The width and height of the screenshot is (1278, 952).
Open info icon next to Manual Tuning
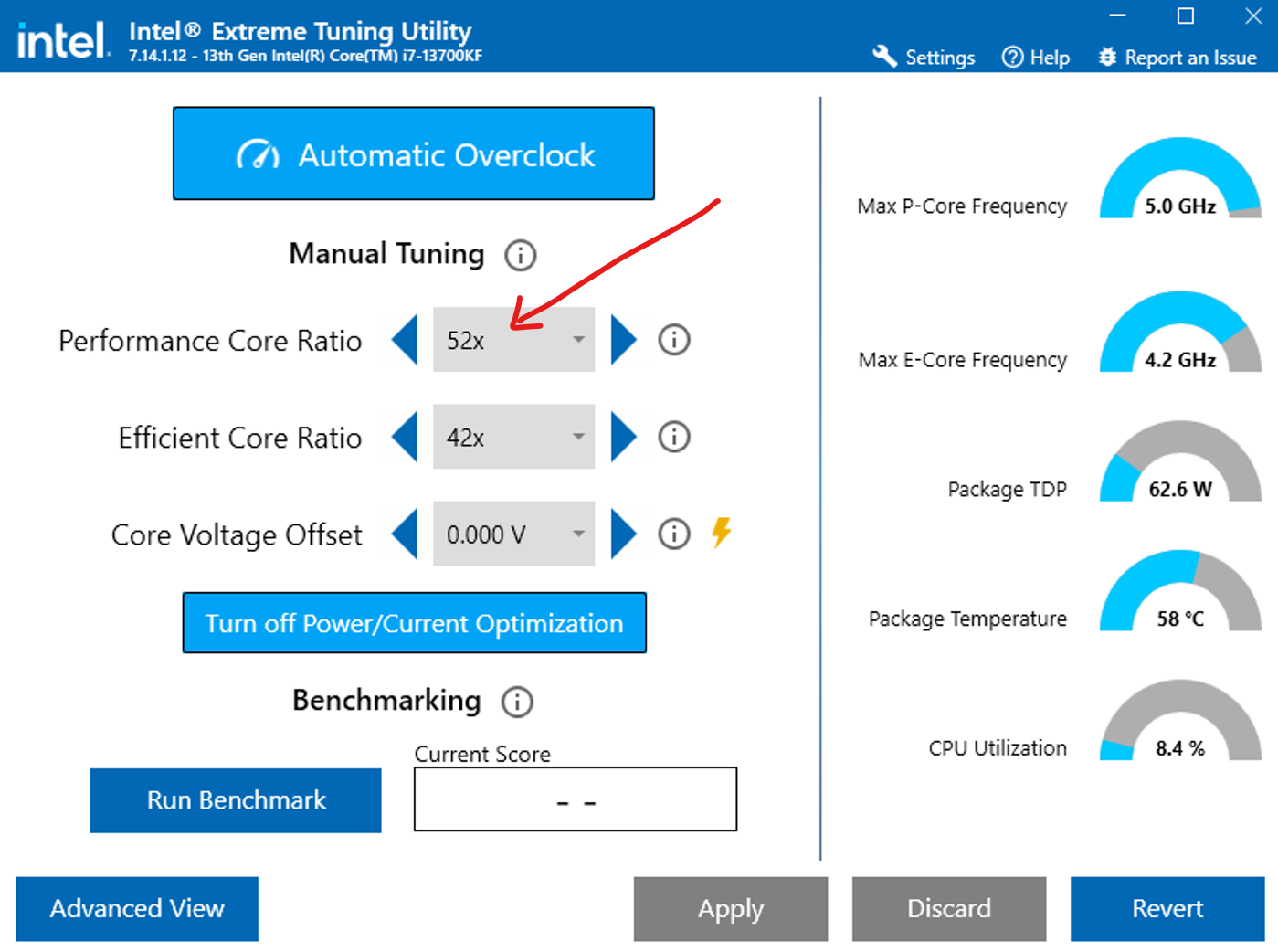coord(521,255)
